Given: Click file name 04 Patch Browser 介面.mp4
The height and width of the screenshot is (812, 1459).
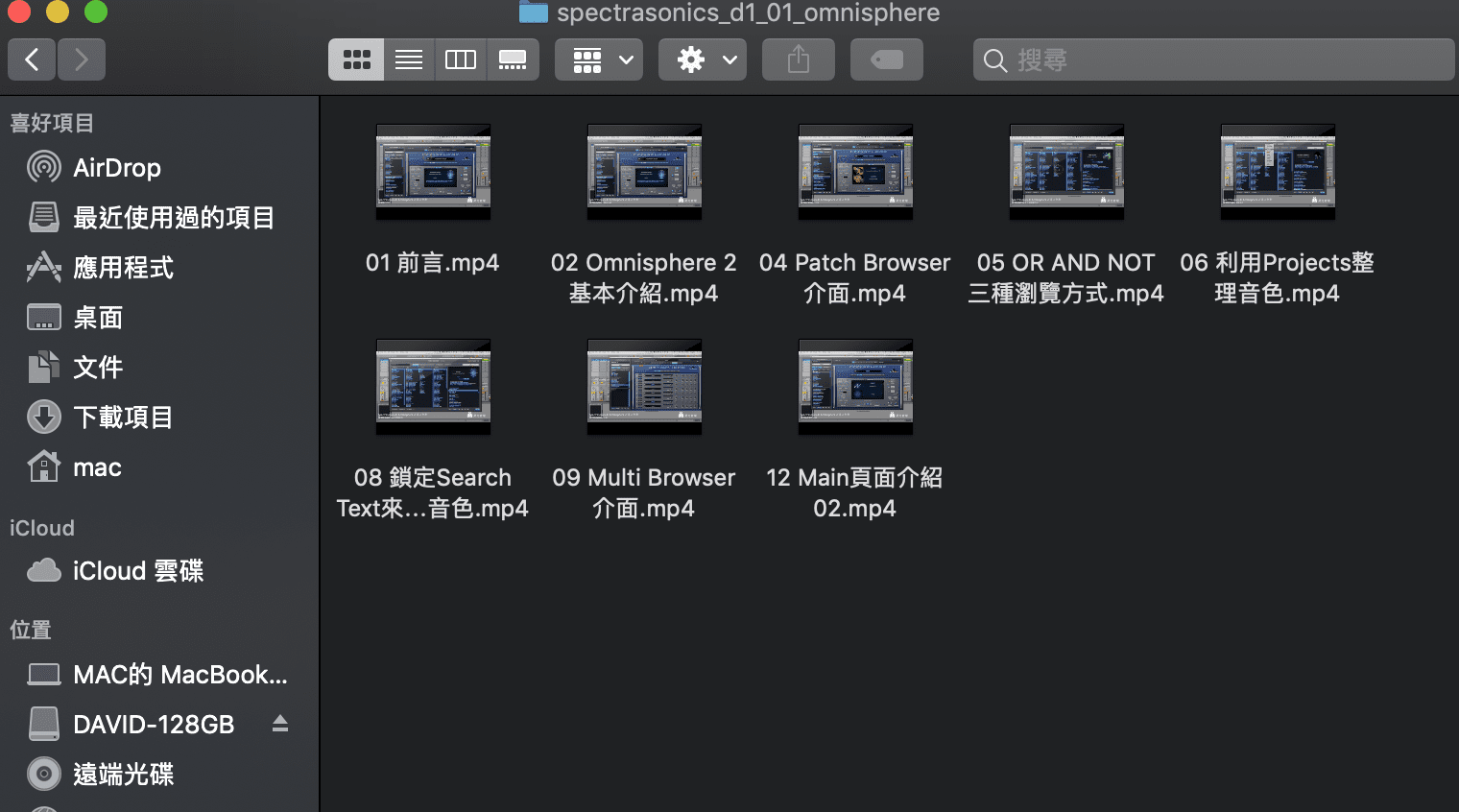Looking at the screenshot, I should pyautogui.click(x=855, y=277).
